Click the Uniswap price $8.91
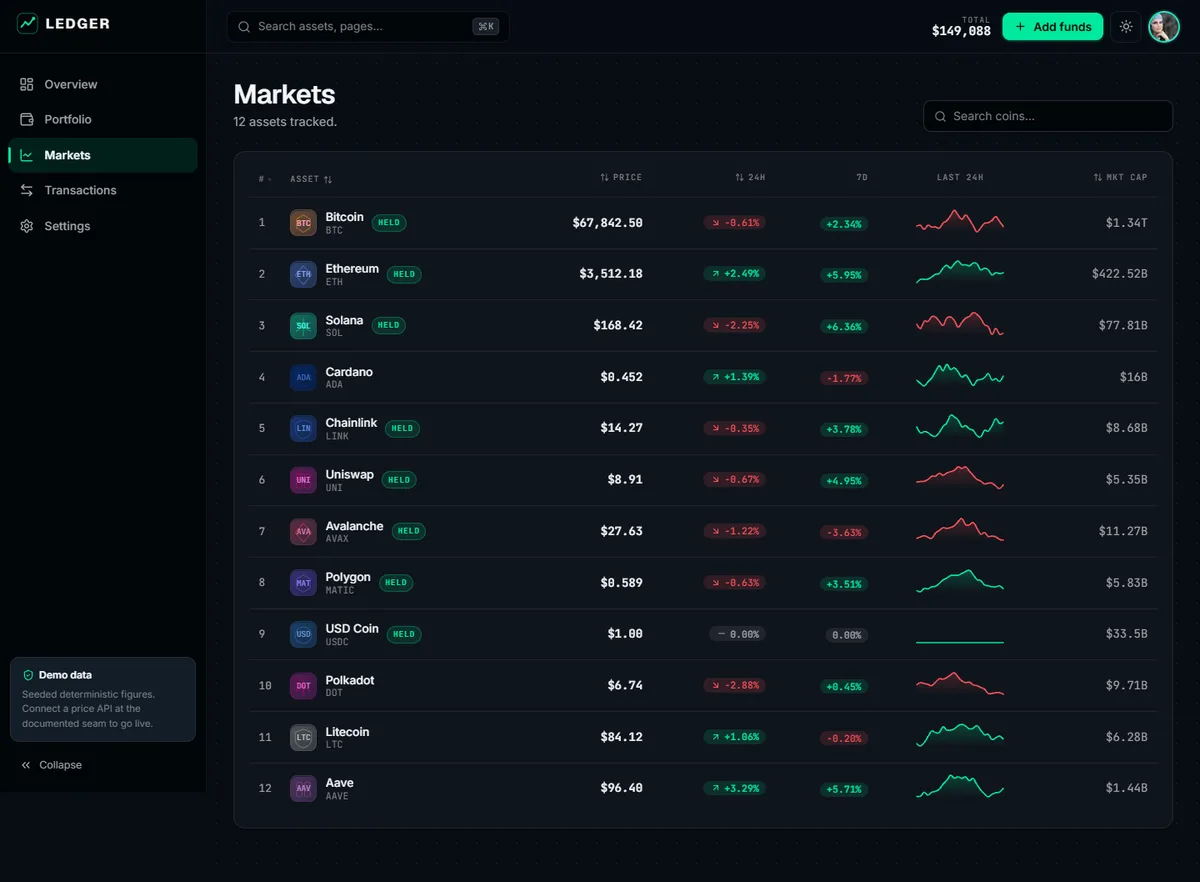This screenshot has height=882, width=1200. click(625, 480)
